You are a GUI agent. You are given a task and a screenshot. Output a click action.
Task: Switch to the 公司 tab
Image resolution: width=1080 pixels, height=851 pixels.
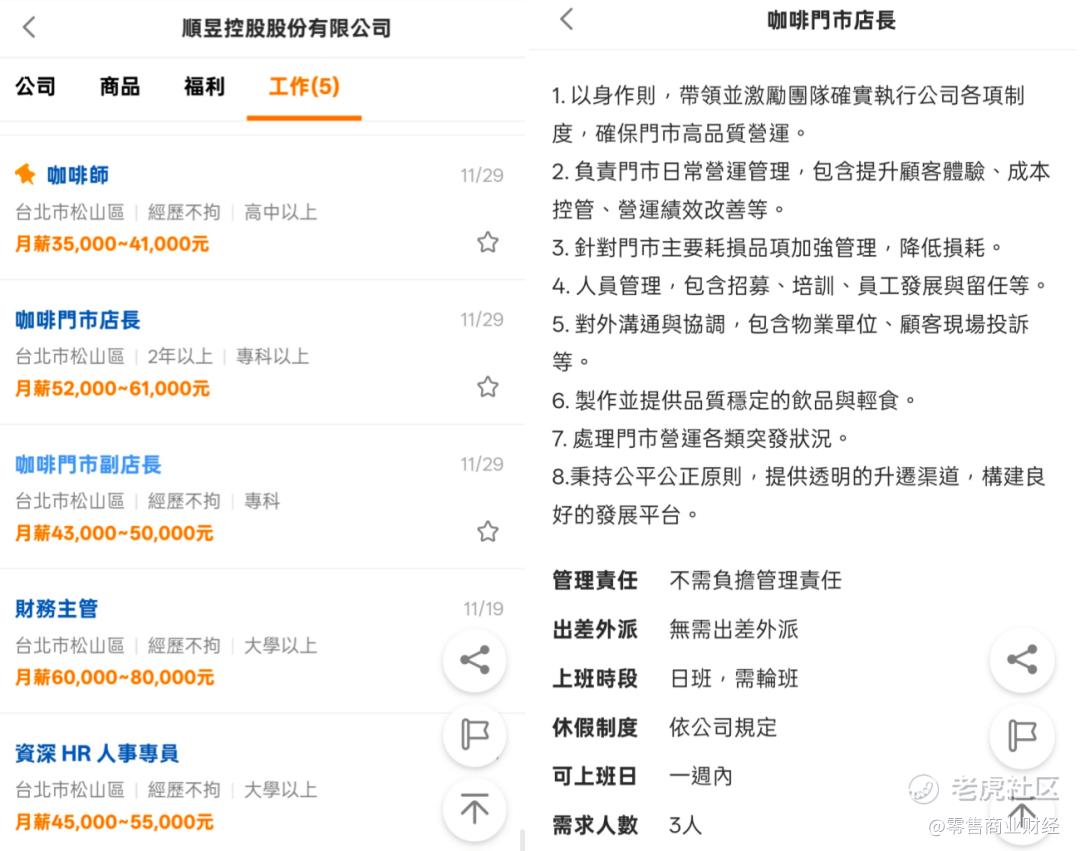[36, 87]
